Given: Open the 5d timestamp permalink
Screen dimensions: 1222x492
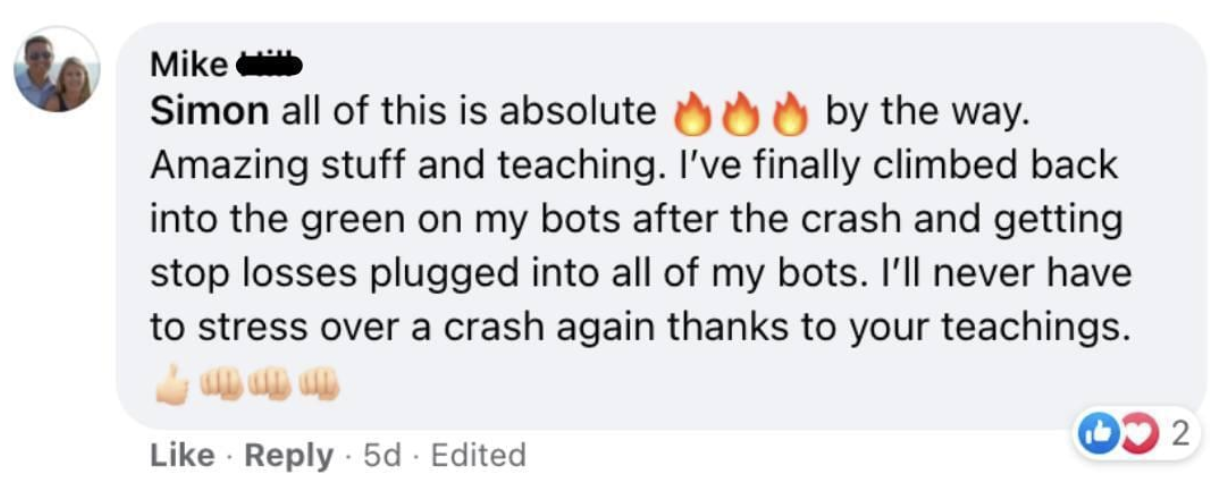Looking at the screenshot, I should [x=380, y=455].
